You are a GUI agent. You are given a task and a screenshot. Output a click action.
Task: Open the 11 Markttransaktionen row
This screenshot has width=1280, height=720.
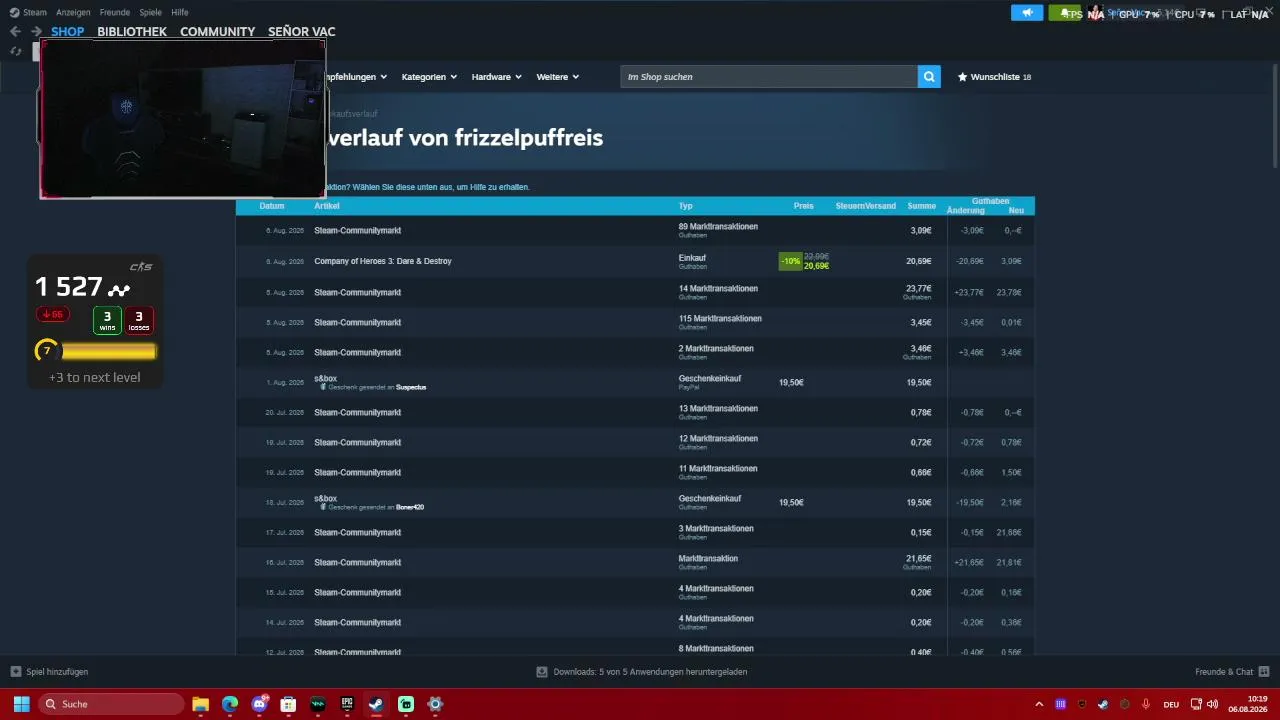(x=635, y=472)
